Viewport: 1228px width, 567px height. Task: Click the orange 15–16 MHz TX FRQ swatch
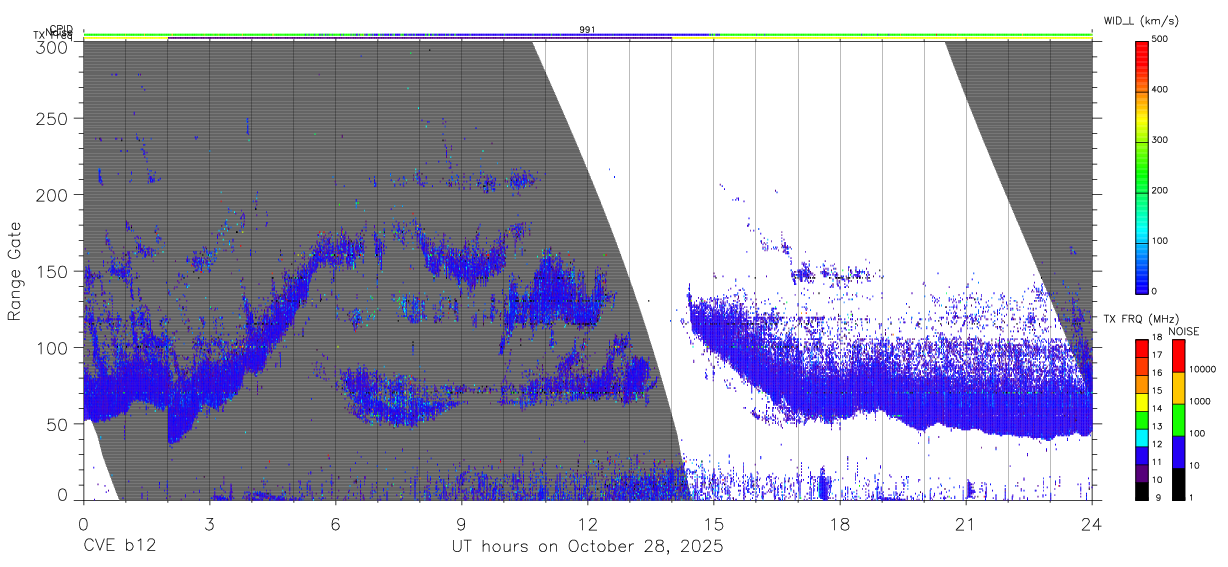click(x=1142, y=383)
